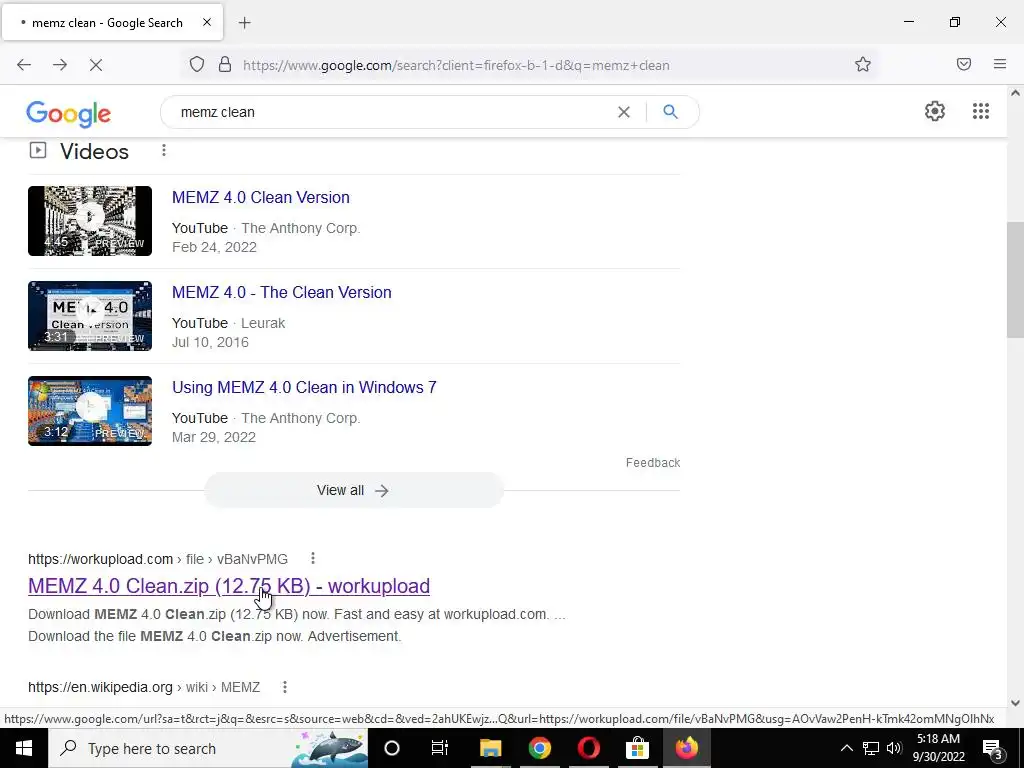Image resolution: width=1024 pixels, height=768 pixels.
Task: Open the network status tray icon
Action: [x=871, y=748]
